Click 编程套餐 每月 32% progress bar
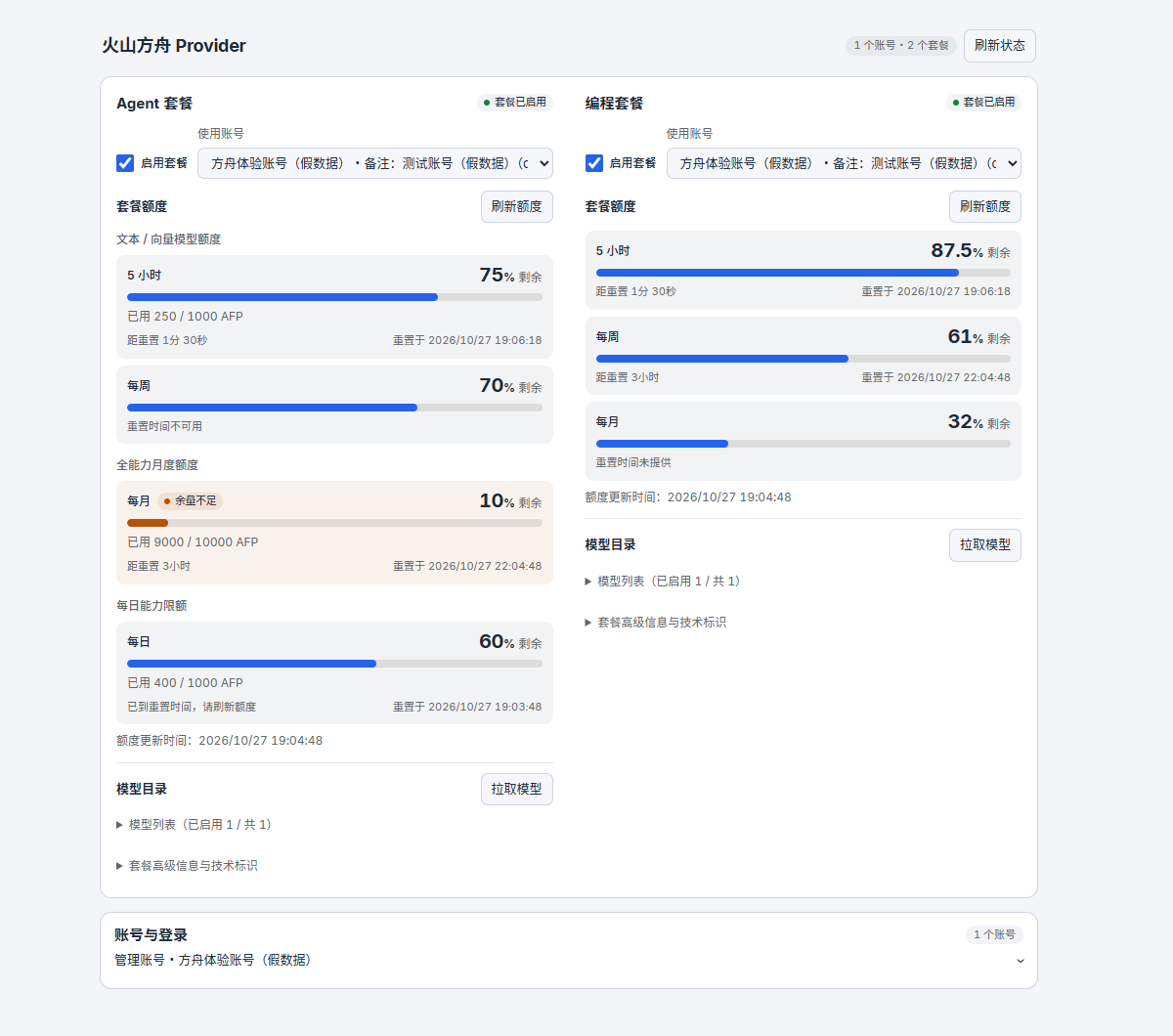 point(804,444)
